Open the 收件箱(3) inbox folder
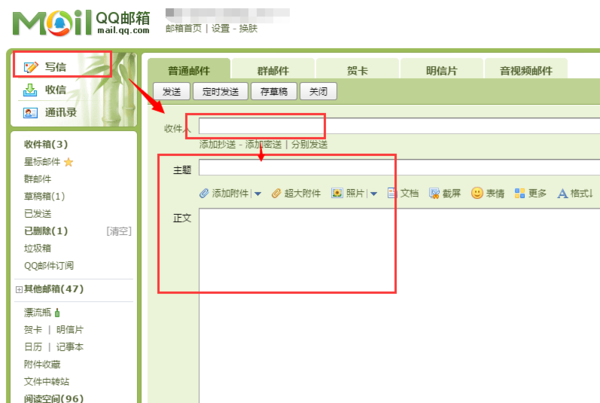This screenshot has width=600, height=403. pyautogui.click(x=46, y=144)
